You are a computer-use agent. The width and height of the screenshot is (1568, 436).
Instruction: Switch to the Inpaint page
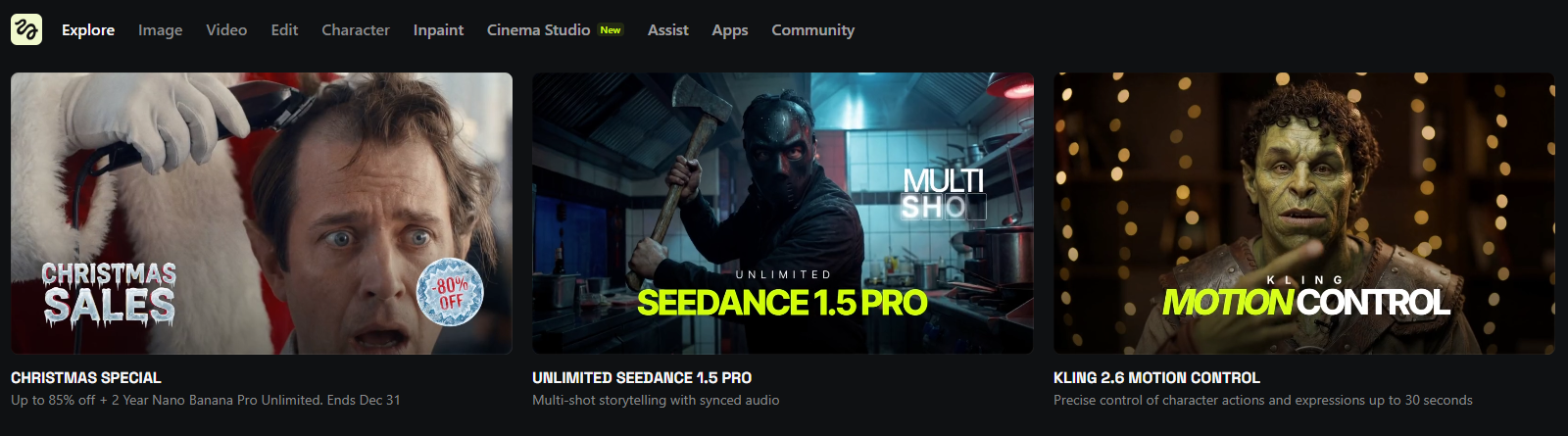coord(438,30)
